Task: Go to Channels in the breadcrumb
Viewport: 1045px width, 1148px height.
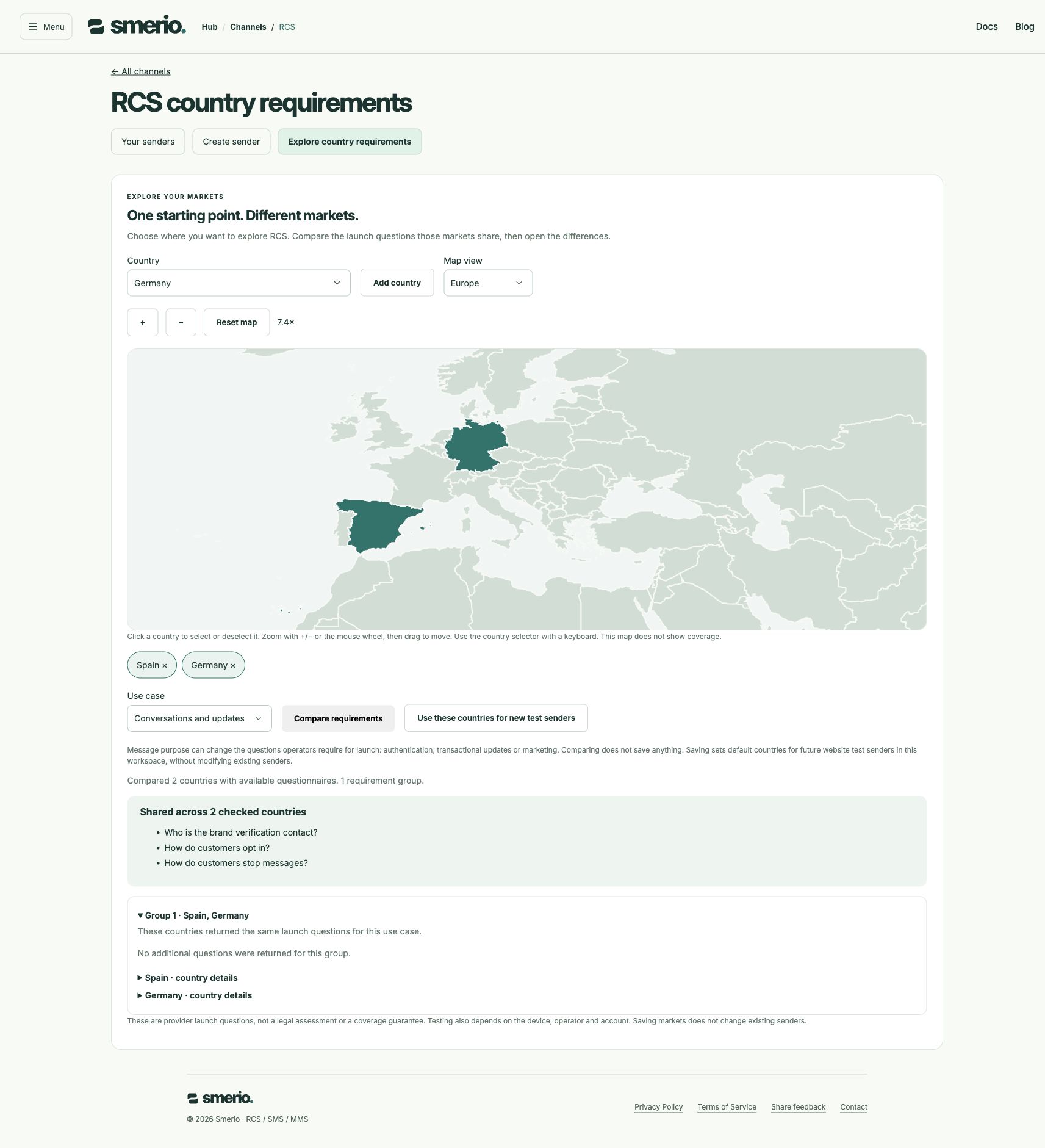Action: [x=248, y=27]
